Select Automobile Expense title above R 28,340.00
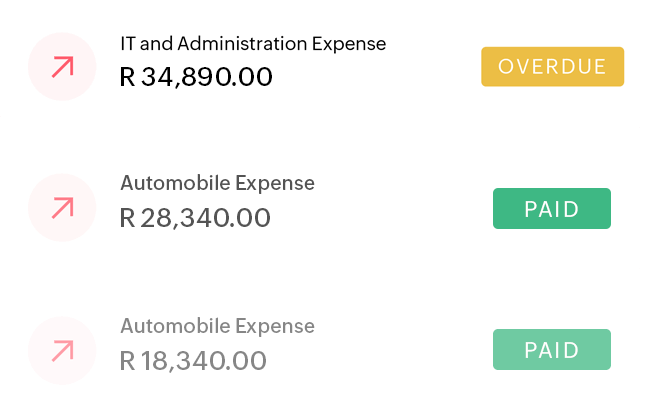650x415 pixels. pyautogui.click(x=217, y=184)
